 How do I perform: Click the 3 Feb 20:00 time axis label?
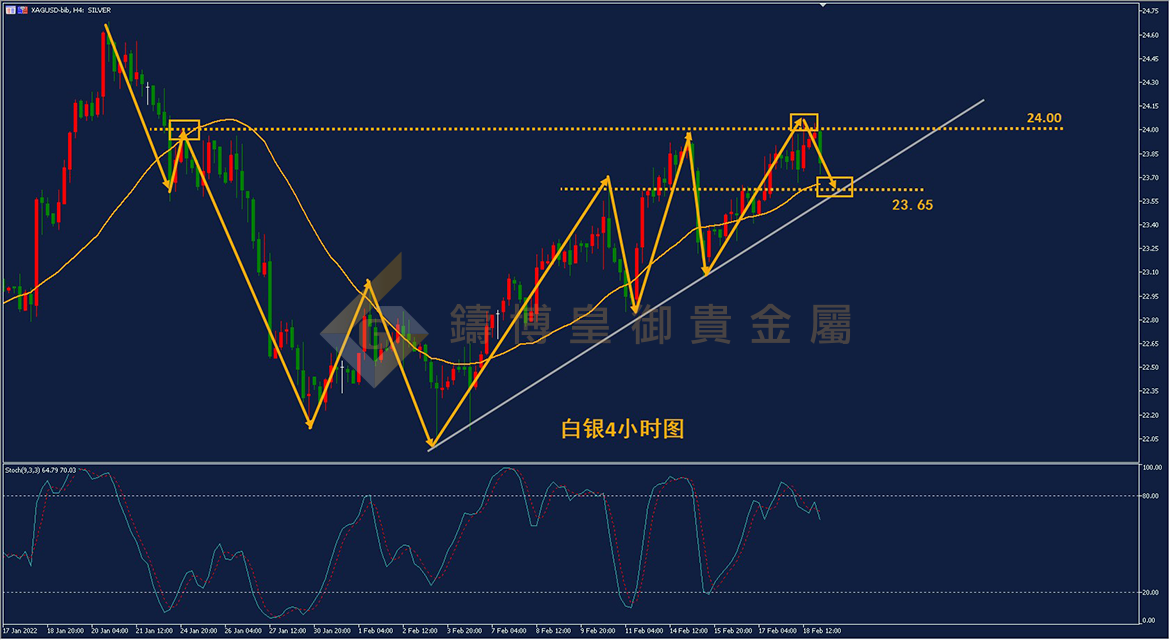[464, 630]
